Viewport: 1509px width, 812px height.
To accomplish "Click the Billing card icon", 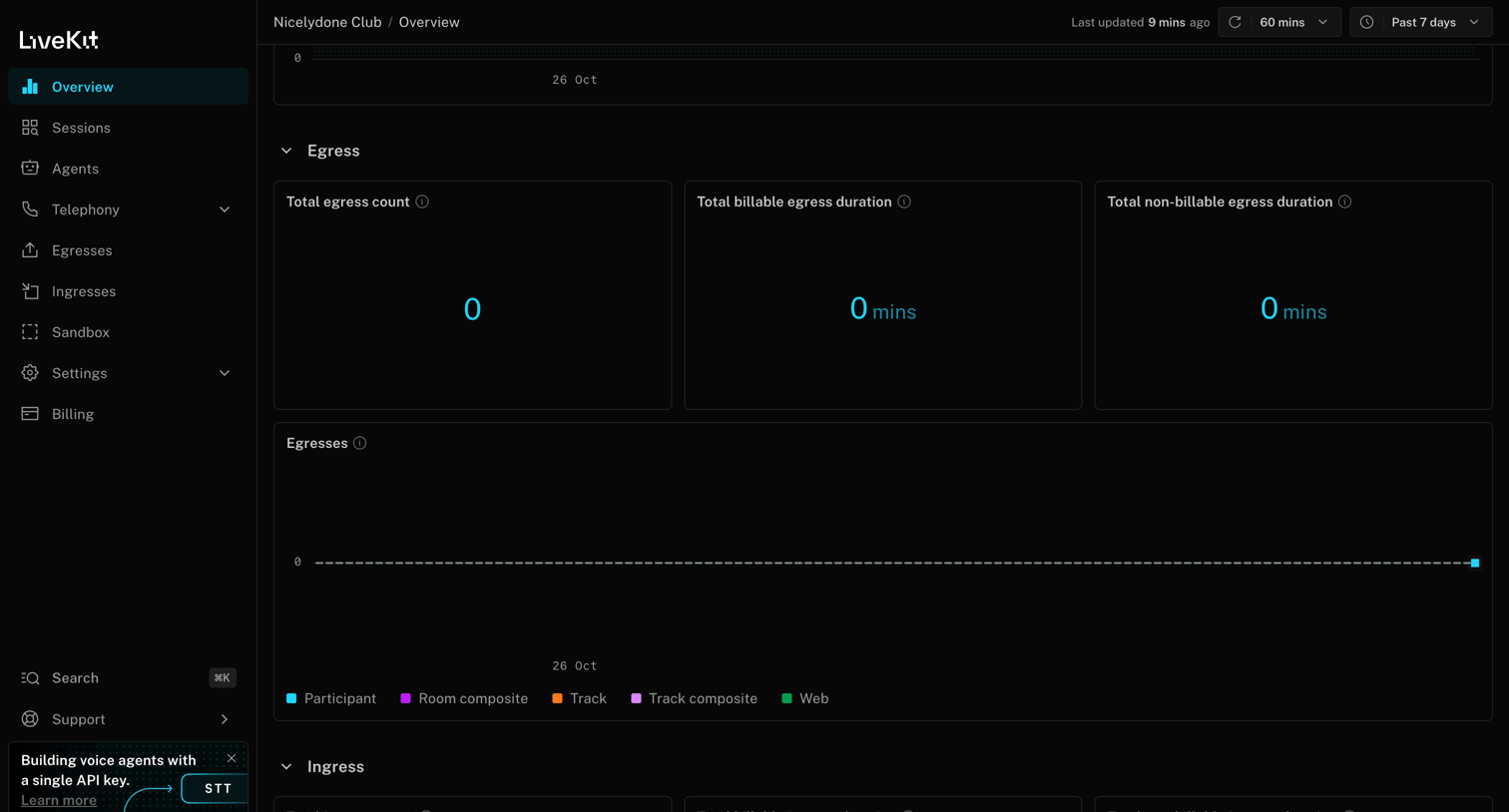I will (30, 414).
